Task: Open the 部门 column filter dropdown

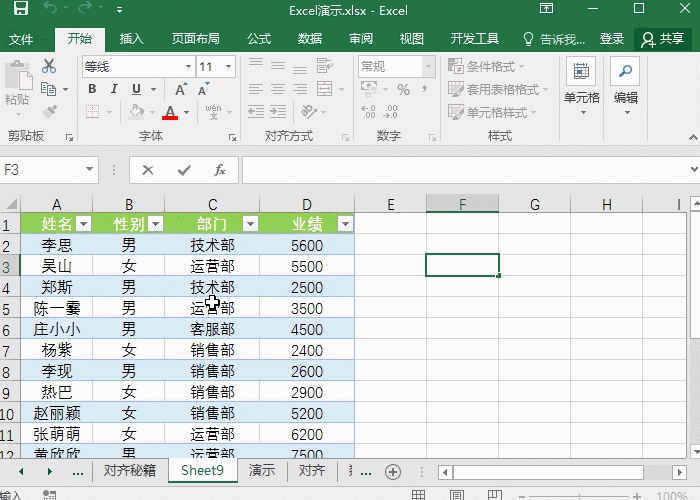Action: pos(250,224)
